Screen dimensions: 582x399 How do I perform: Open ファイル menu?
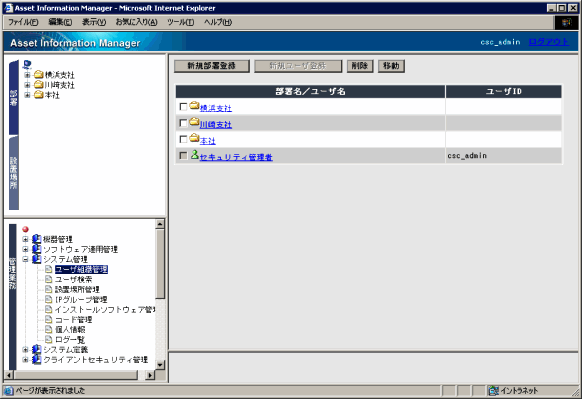click(x=23, y=22)
